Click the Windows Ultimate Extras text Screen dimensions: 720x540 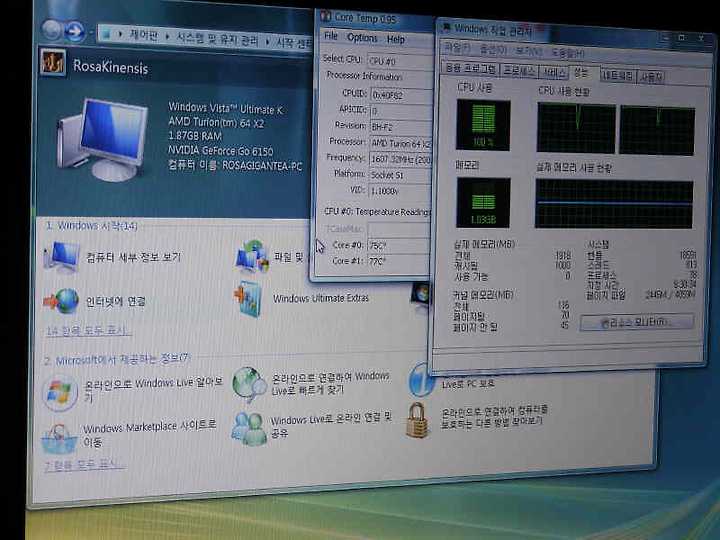(x=321, y=298)
